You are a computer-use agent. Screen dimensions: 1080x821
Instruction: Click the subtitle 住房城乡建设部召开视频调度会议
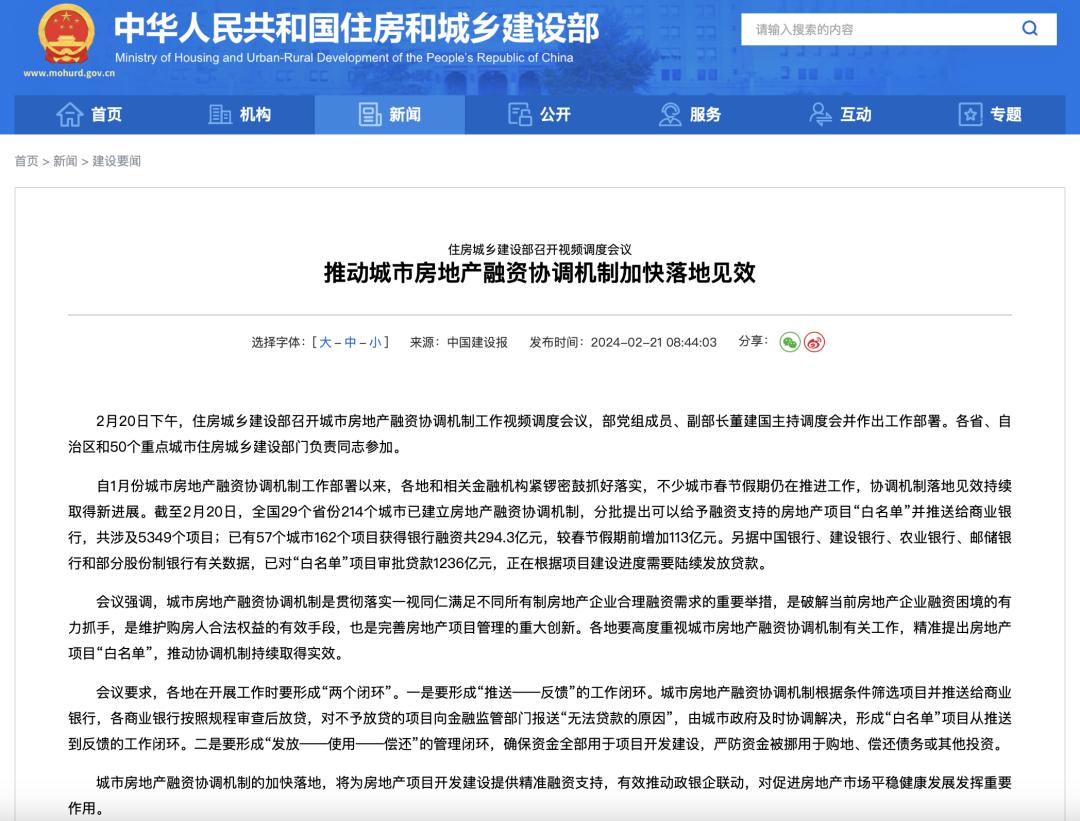tap(540, 249)
